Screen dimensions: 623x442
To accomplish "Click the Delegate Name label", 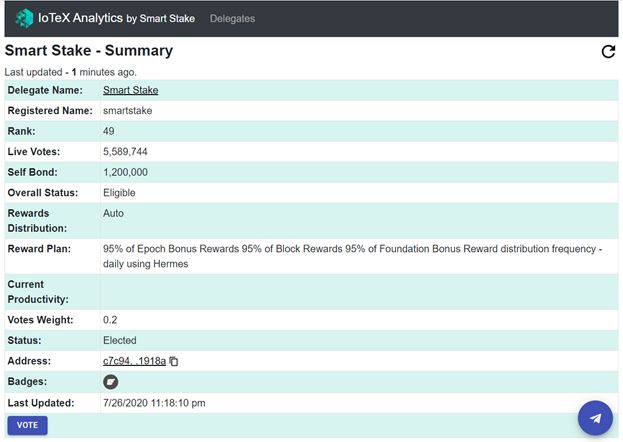I will point(45,90).
